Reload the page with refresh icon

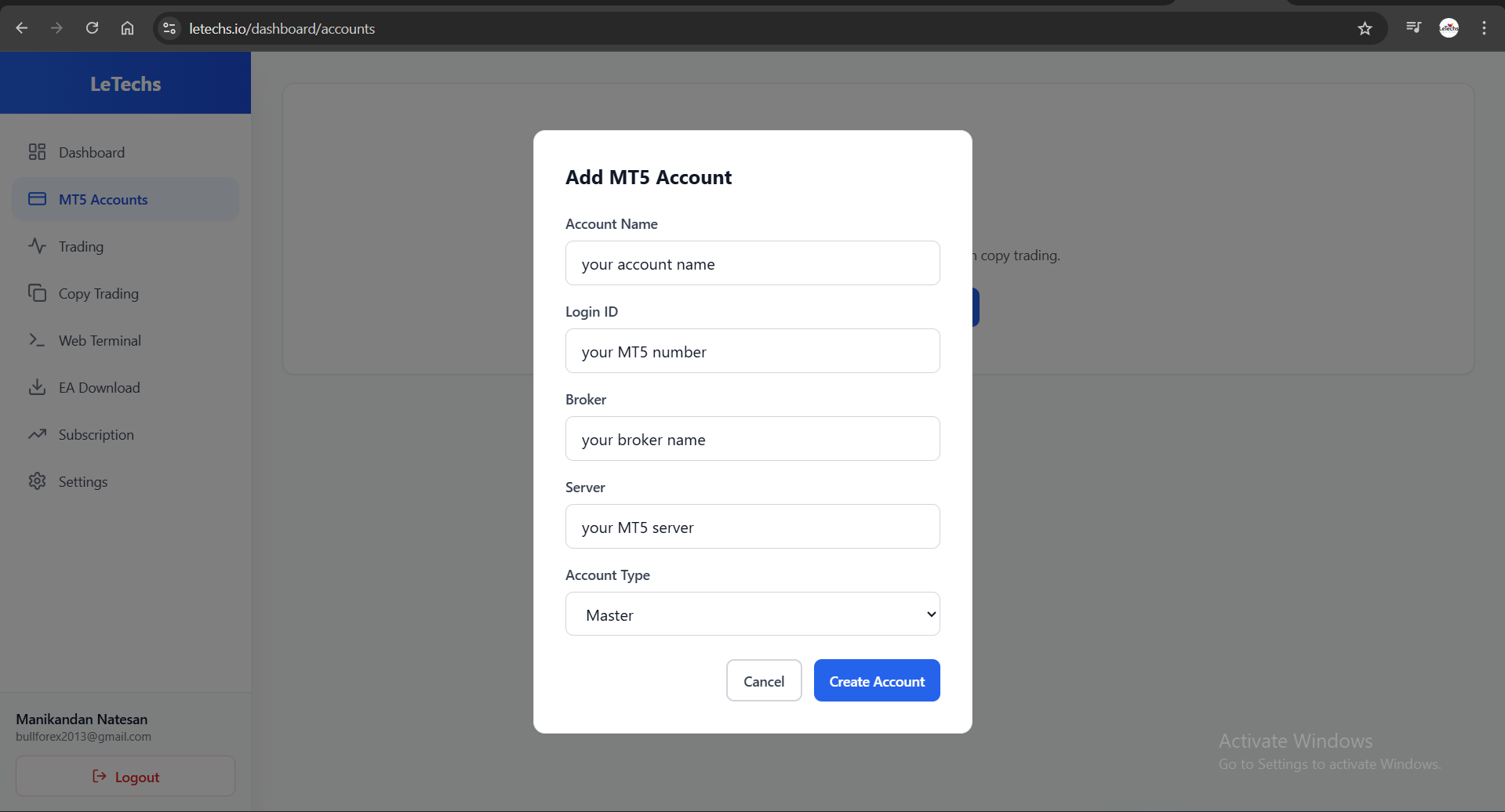tap(92, 28)
